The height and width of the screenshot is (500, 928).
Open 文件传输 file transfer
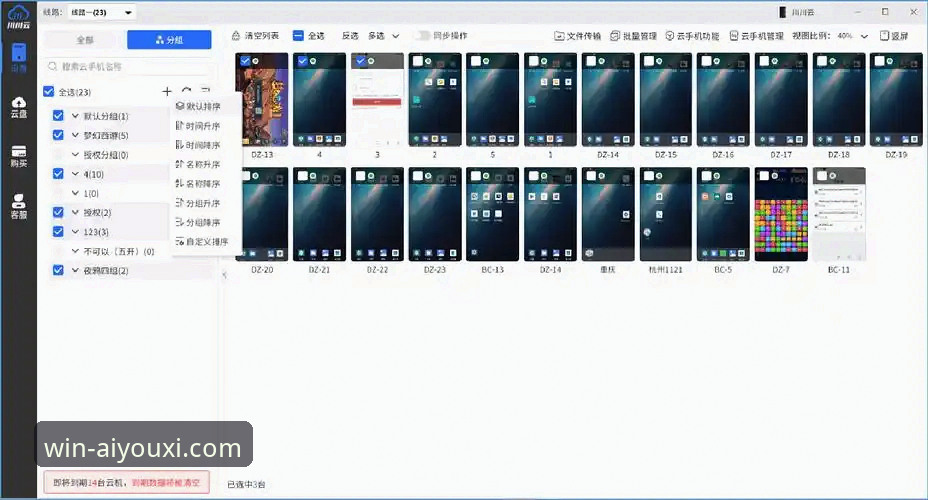click(578, 36)
